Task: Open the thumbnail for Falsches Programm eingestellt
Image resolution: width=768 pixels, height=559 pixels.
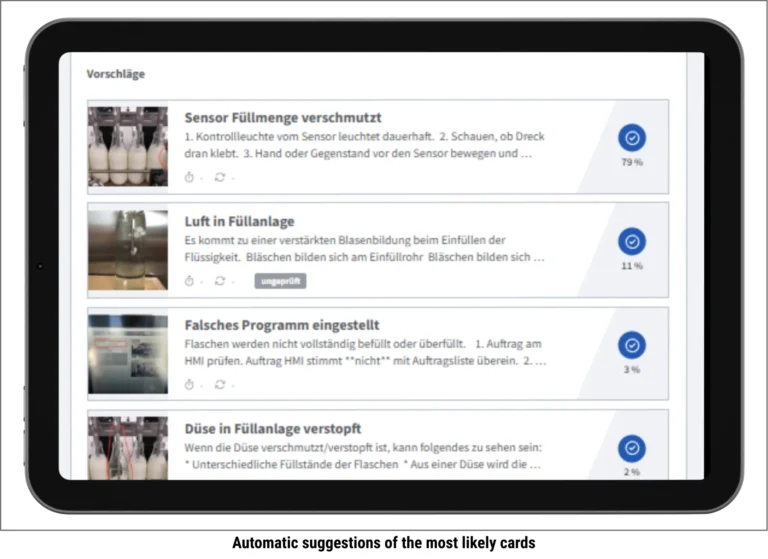Action: [128, 353]
